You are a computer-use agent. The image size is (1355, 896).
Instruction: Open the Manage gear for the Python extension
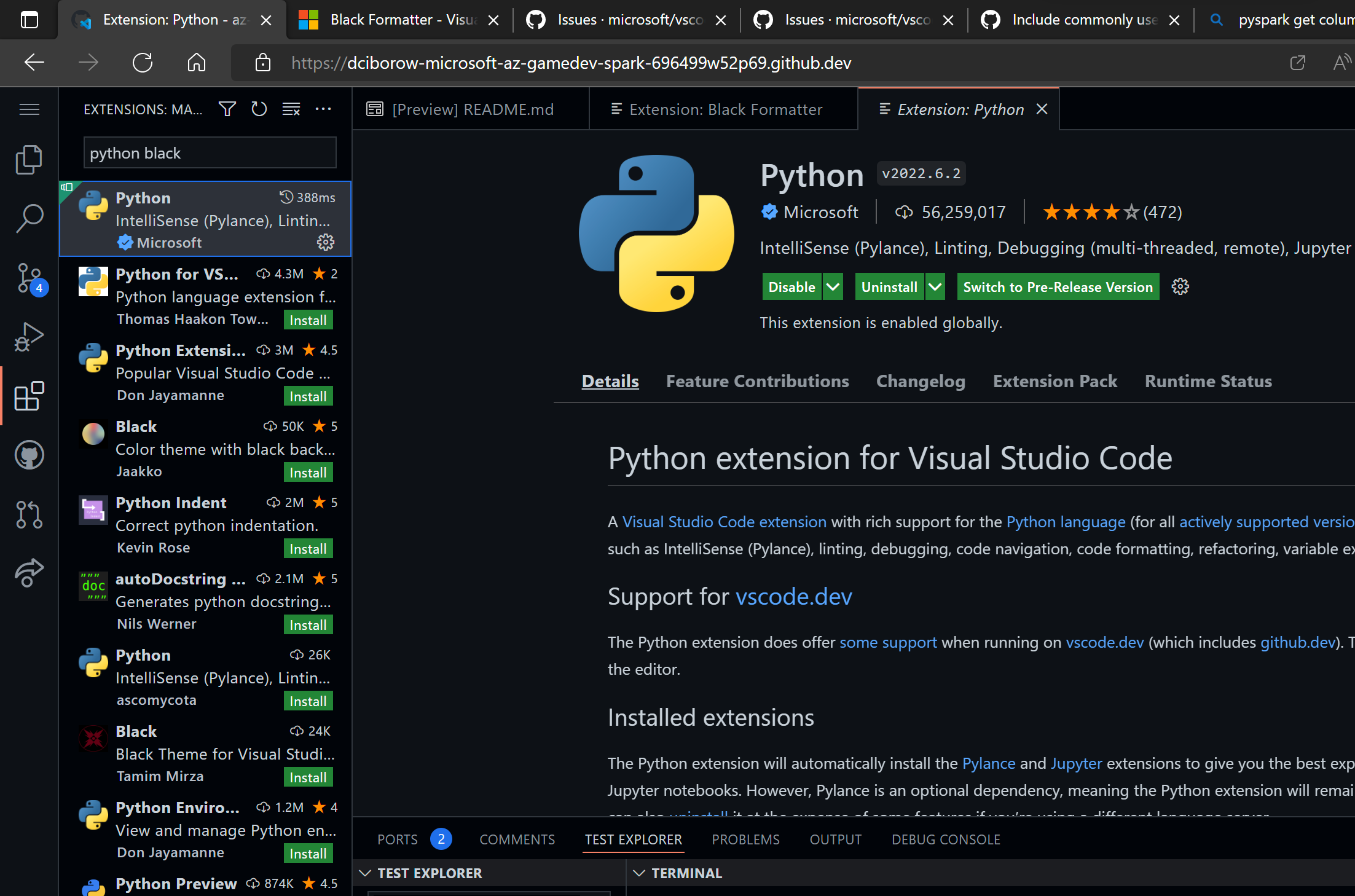click(x=325, y=243)
